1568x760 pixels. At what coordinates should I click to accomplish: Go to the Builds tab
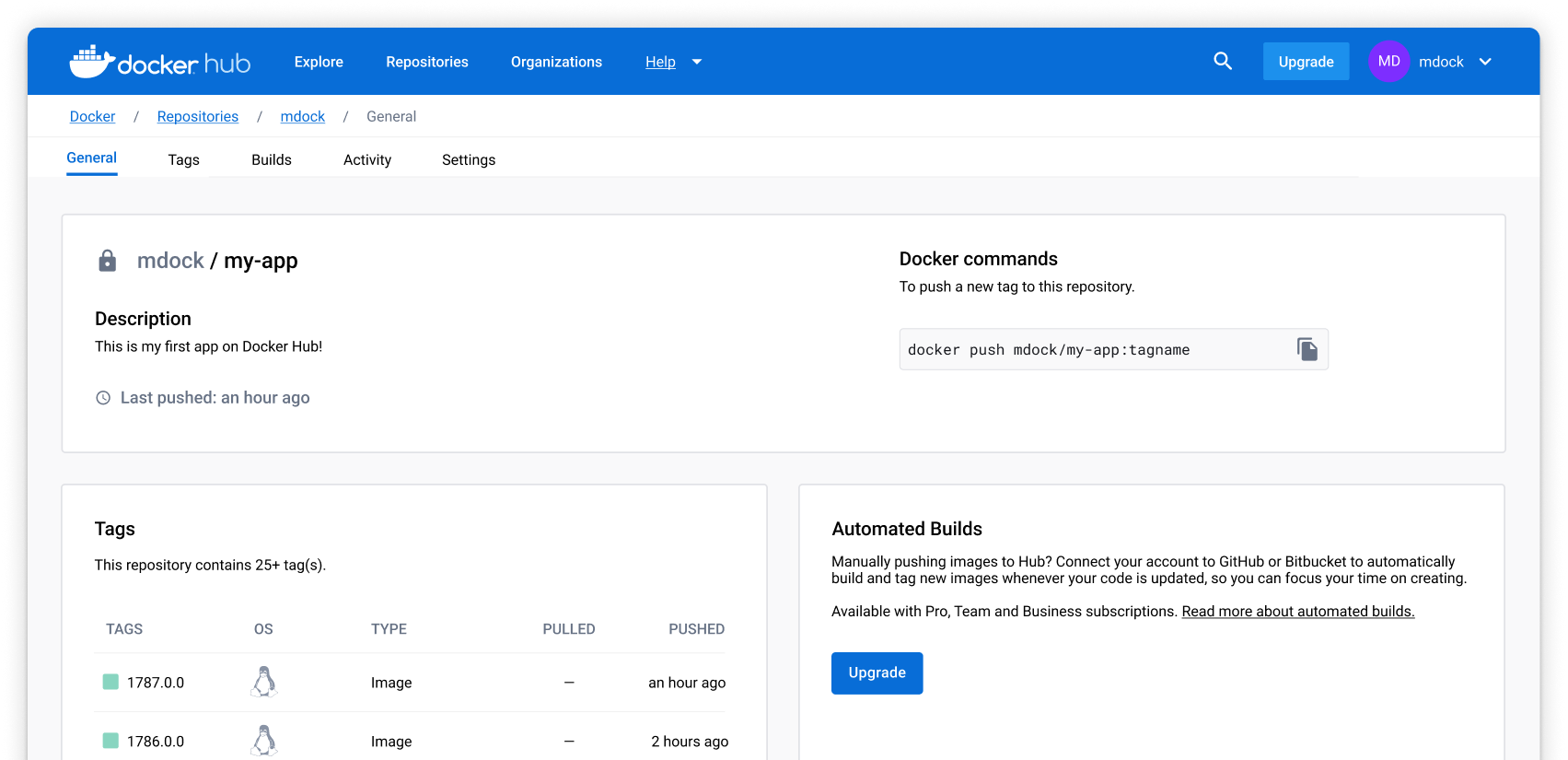pos(271,159)
